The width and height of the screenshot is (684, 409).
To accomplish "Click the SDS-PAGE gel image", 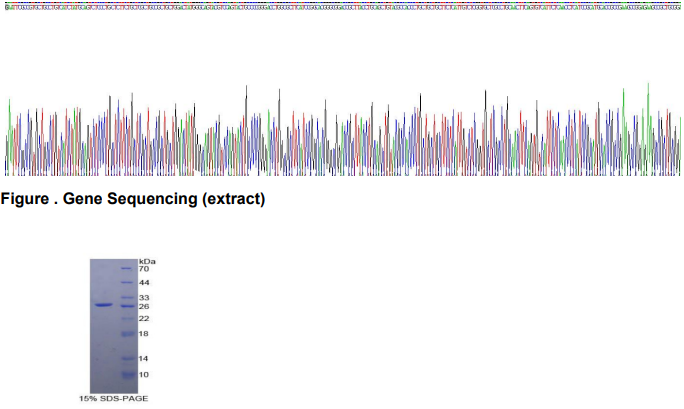I will coord(114,326).
